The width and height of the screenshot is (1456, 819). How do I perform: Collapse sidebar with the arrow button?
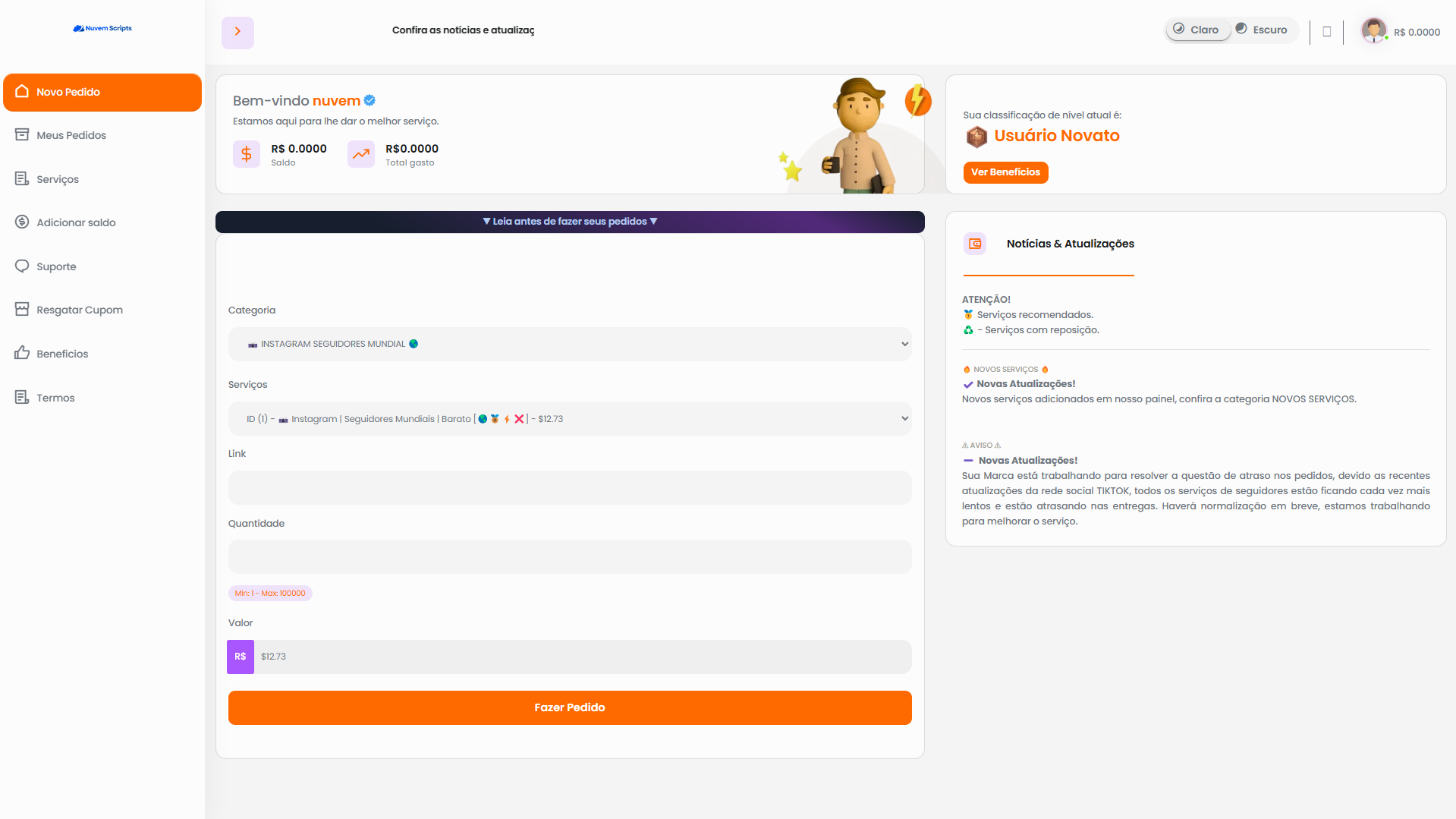[x=237, y=32]
